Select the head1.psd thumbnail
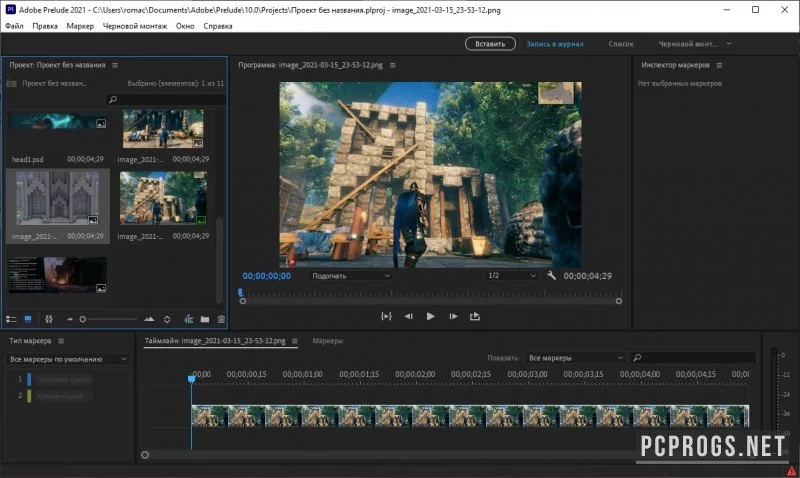 point(57,121)
